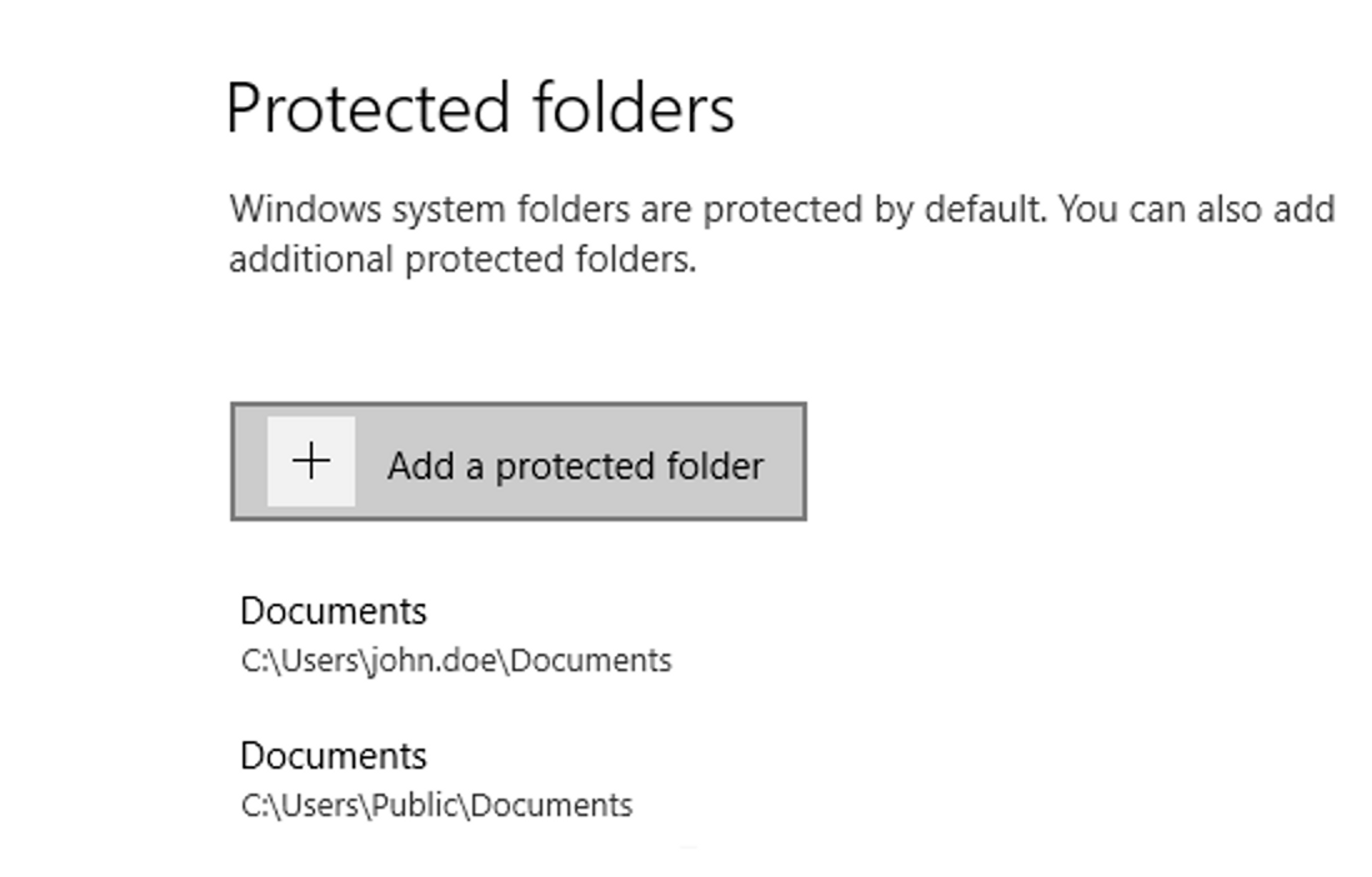This screenshot has height=877, width=1372.
Task: Click the C:\Users\john.doe\Documents path text
Action: [456, 661]
